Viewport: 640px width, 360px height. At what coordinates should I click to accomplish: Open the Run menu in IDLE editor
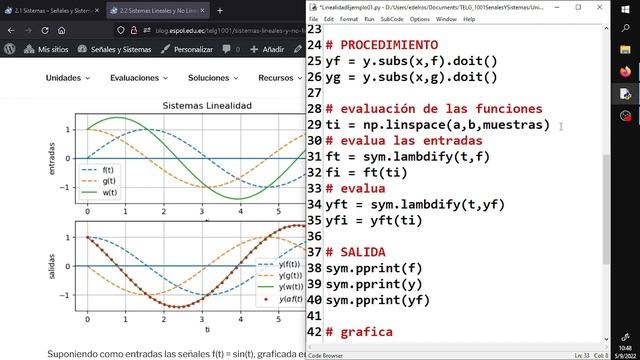369,19
